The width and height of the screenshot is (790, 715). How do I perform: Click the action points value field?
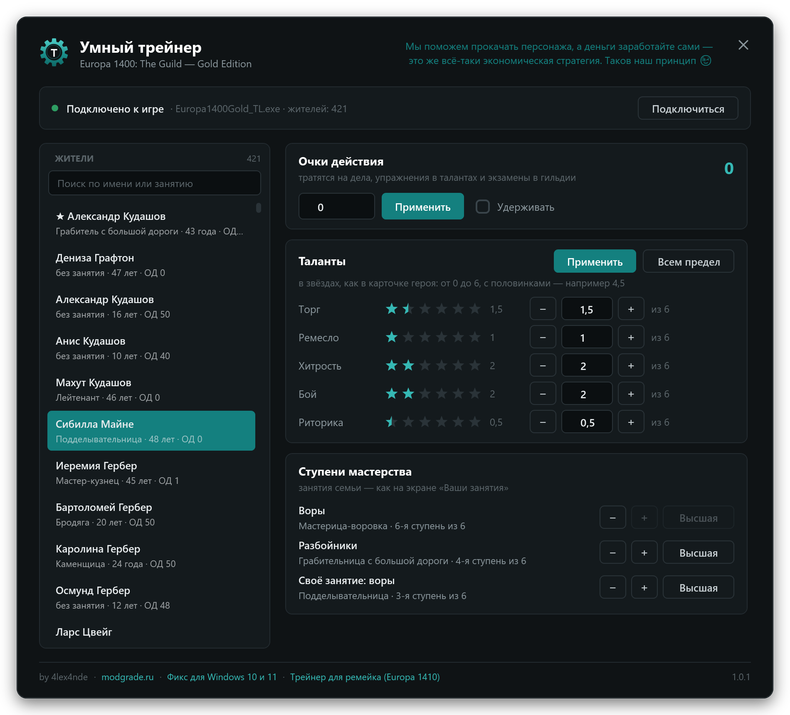click(337, 207)
